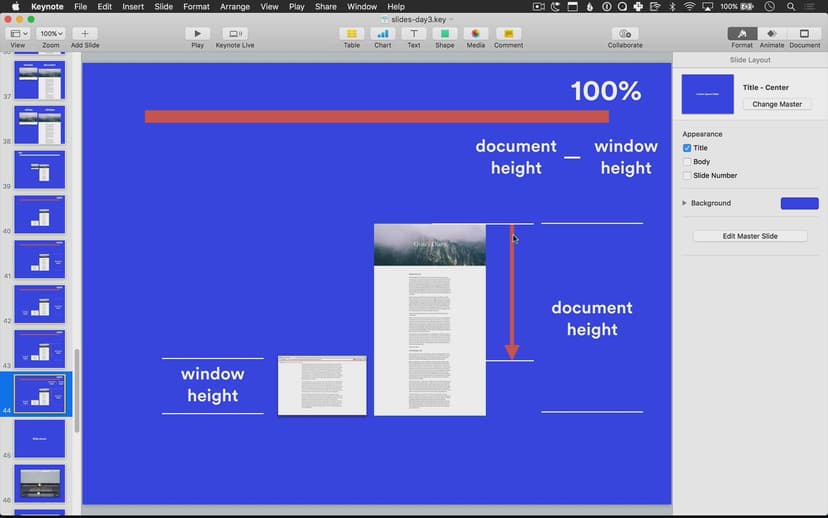Image resolution: width=828 pixels, height=518 pixels.
Task: Click the AirPlay display icon
Action: 708,6
